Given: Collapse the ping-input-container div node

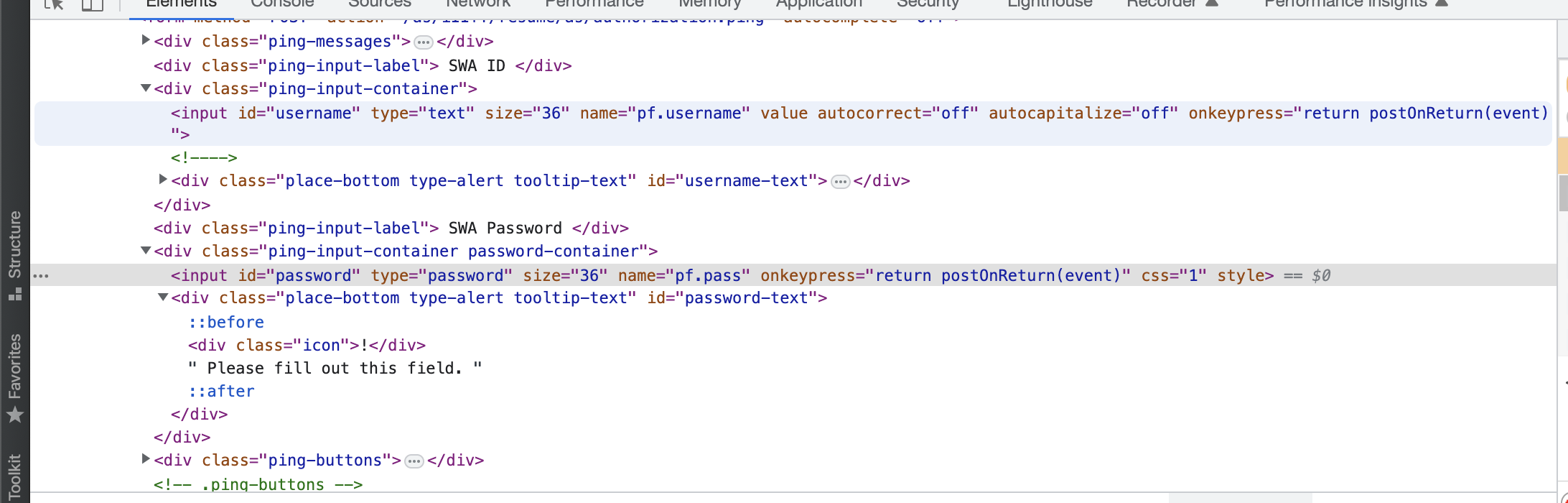Looking at the screenshot, I should pos(146,88).
